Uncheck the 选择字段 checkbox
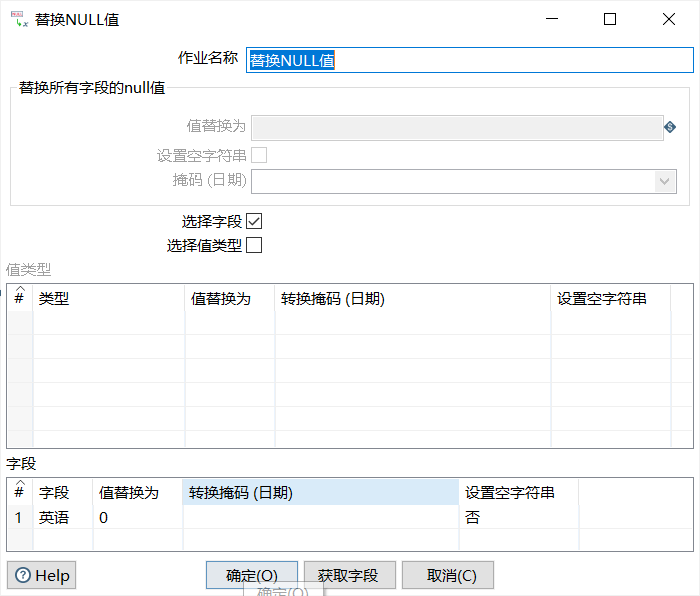This screenshot has width=700, height=596. (x=254, y=221)
